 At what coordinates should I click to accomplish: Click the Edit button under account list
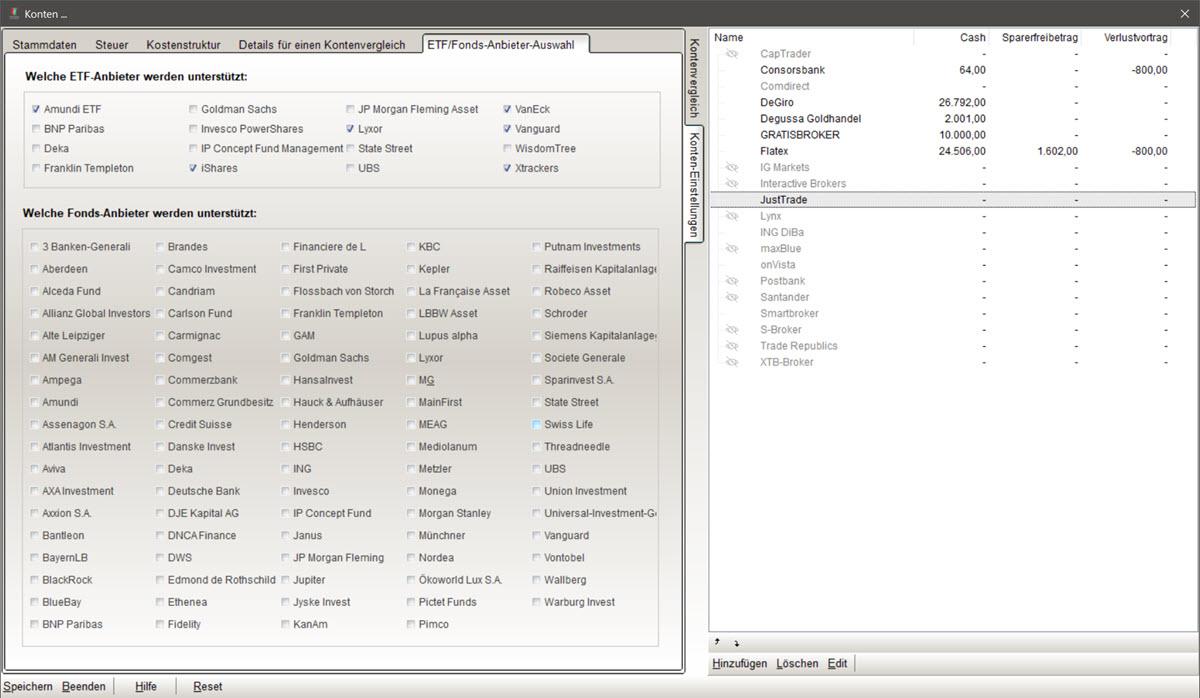[837, 664]
